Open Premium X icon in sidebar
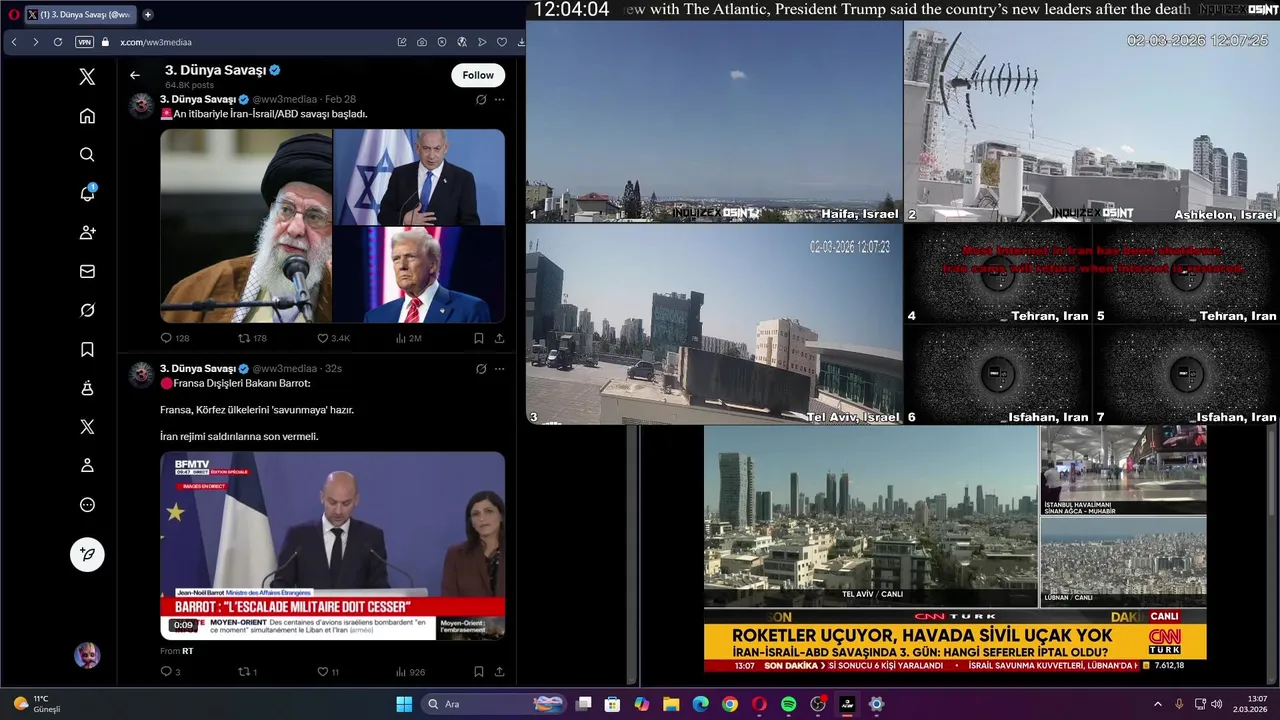This screenshot has height=720, width=1280. pyautogui.click(x=87, y=427)
